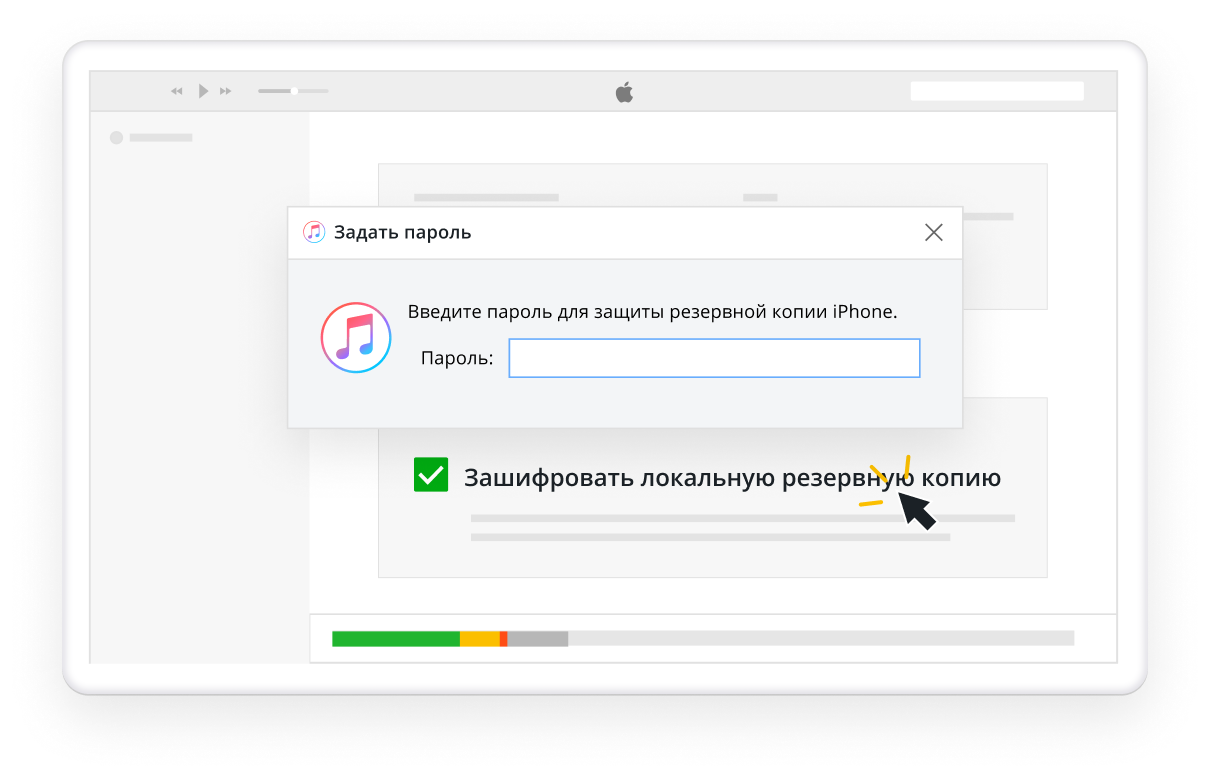Select the yellow segment of the storage bar

(480, 638)
